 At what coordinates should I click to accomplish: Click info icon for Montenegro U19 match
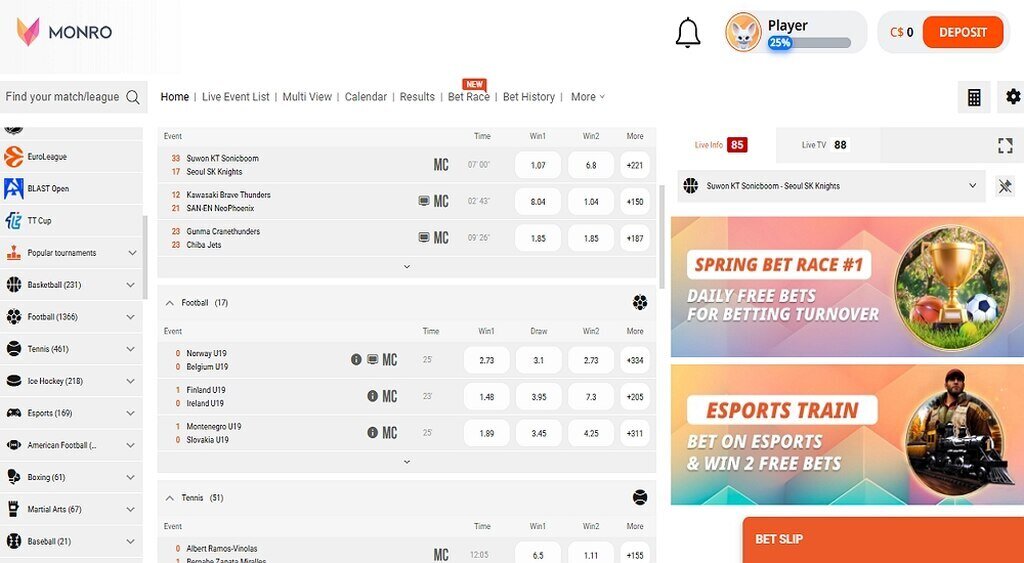(x=372, y=432)
